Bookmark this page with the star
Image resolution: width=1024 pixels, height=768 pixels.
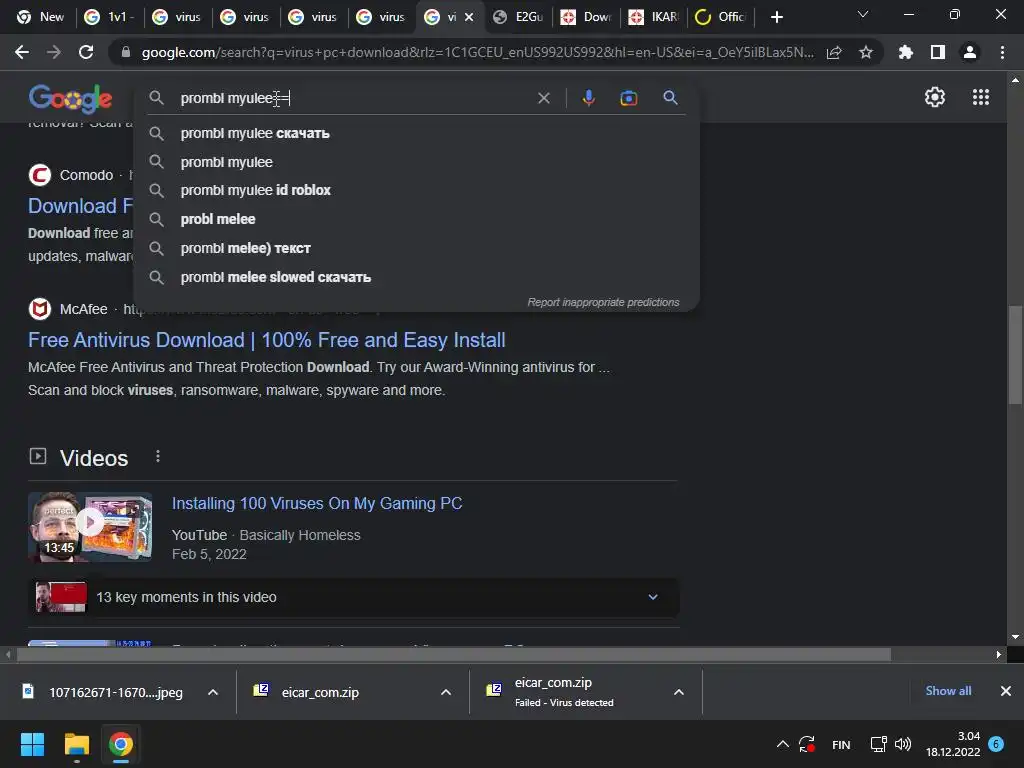pyautogui.click(x=866, y=52)
